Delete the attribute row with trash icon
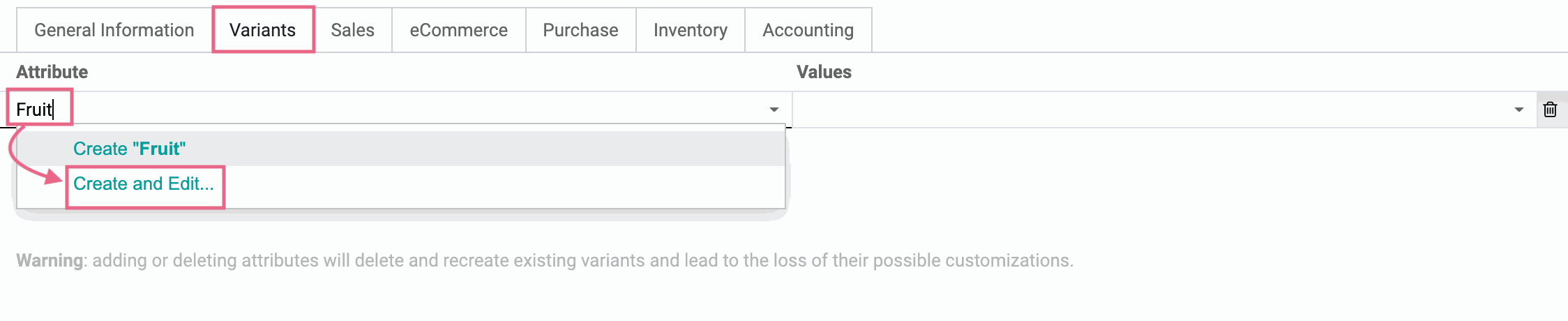Image resolution: width=1568 pixels, height=321 pixels. (1550, 110)
